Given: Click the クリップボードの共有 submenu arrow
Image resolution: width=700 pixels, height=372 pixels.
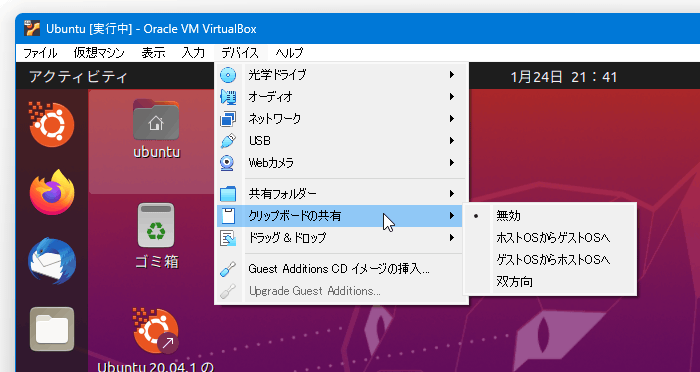Looking at the screenshot, I should tap(452, 216).
